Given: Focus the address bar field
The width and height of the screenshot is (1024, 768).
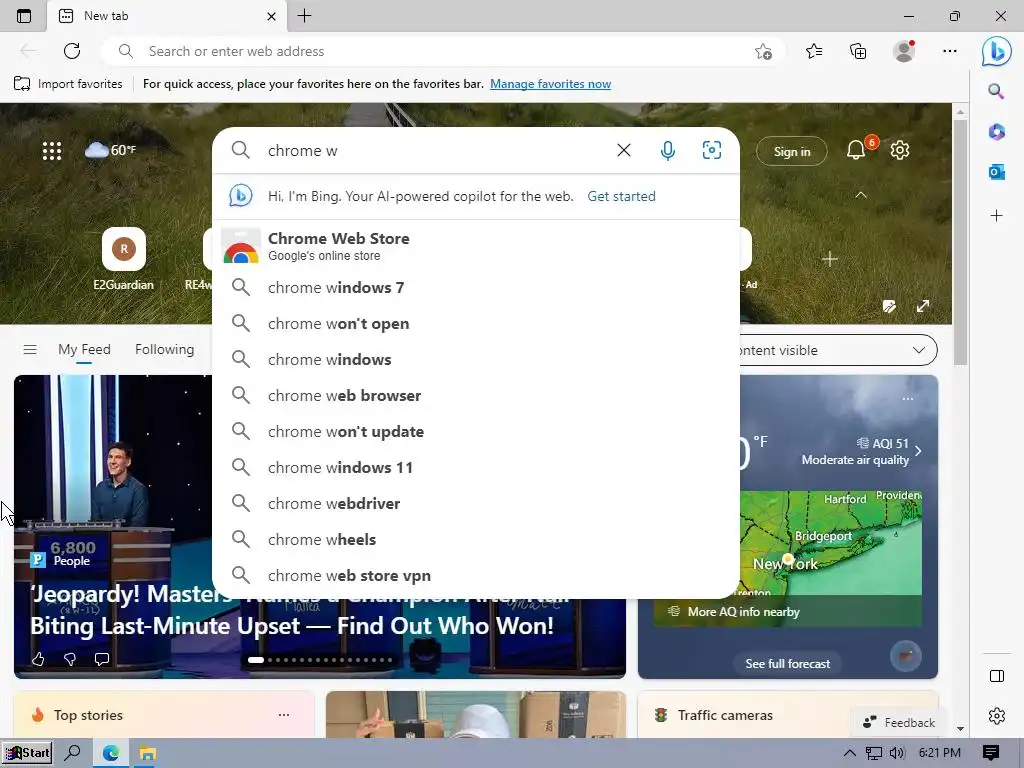Looking at the screenshot, I should pos(443,51).
